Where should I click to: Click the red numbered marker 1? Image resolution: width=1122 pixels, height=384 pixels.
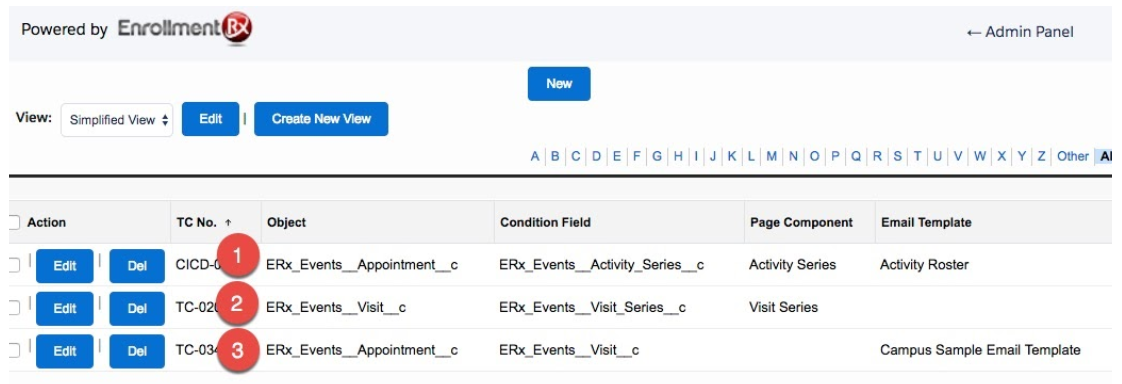pos(239,257)
